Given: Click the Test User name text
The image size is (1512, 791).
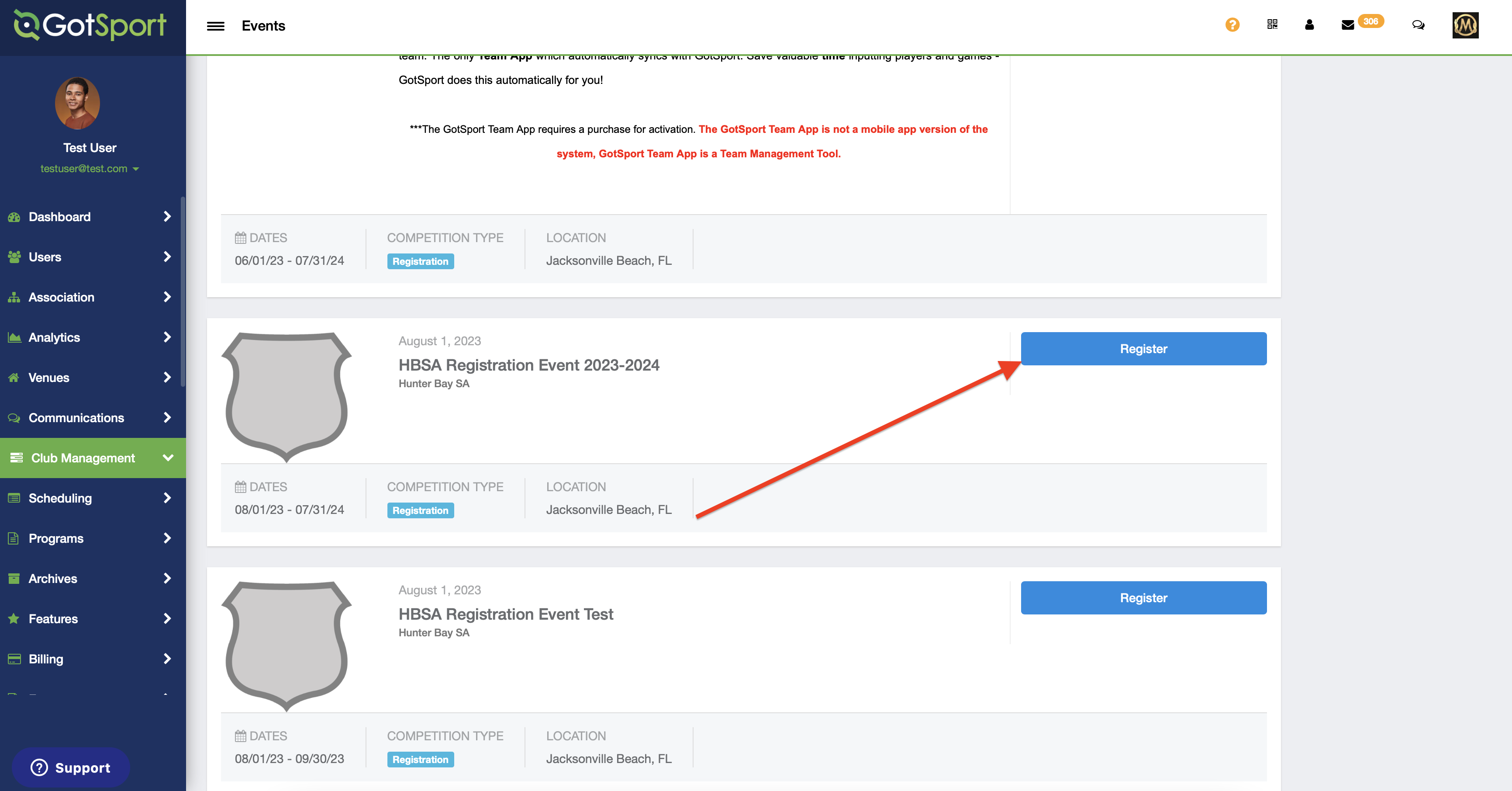Looking at the screenshot, I should click(90, 147).
